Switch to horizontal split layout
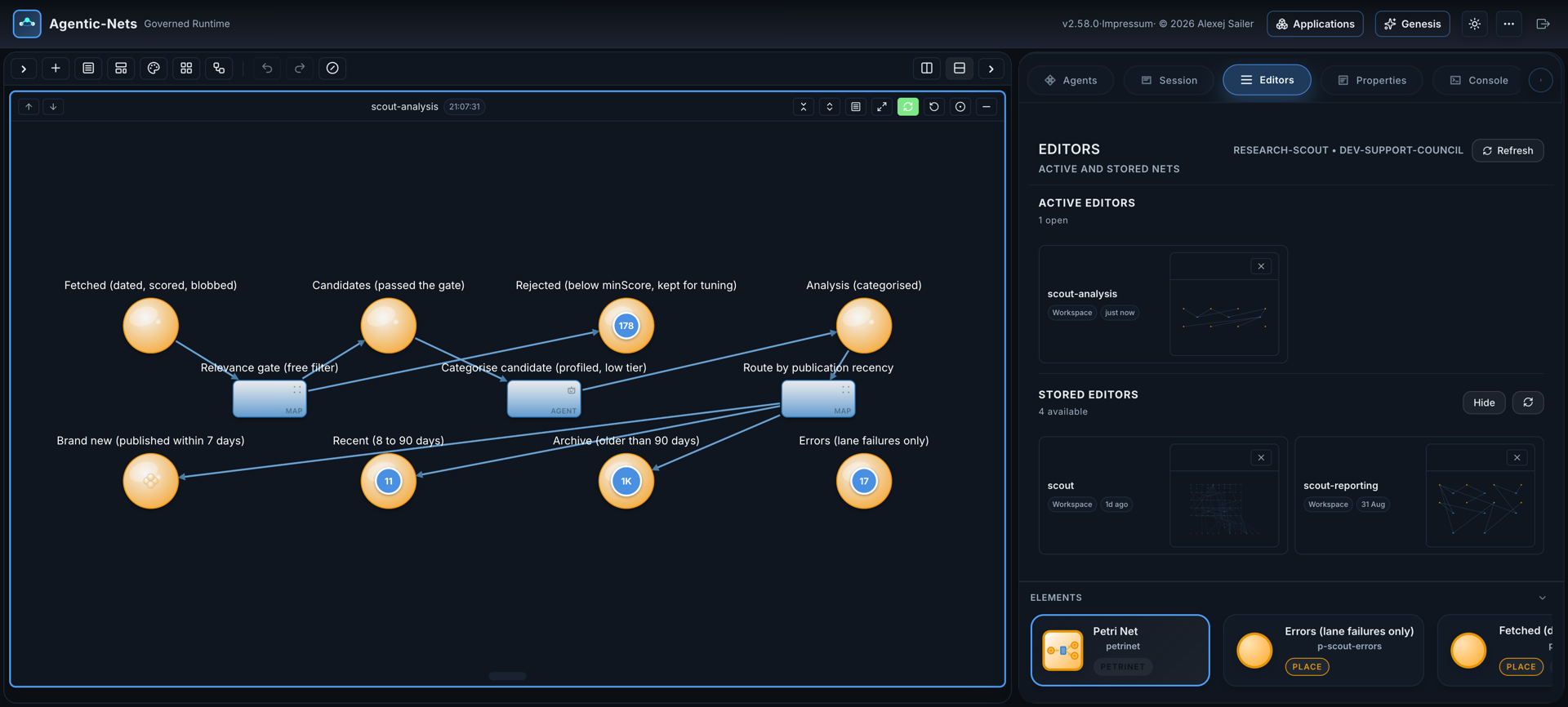The image size is (1568, 707). (960, 69)
